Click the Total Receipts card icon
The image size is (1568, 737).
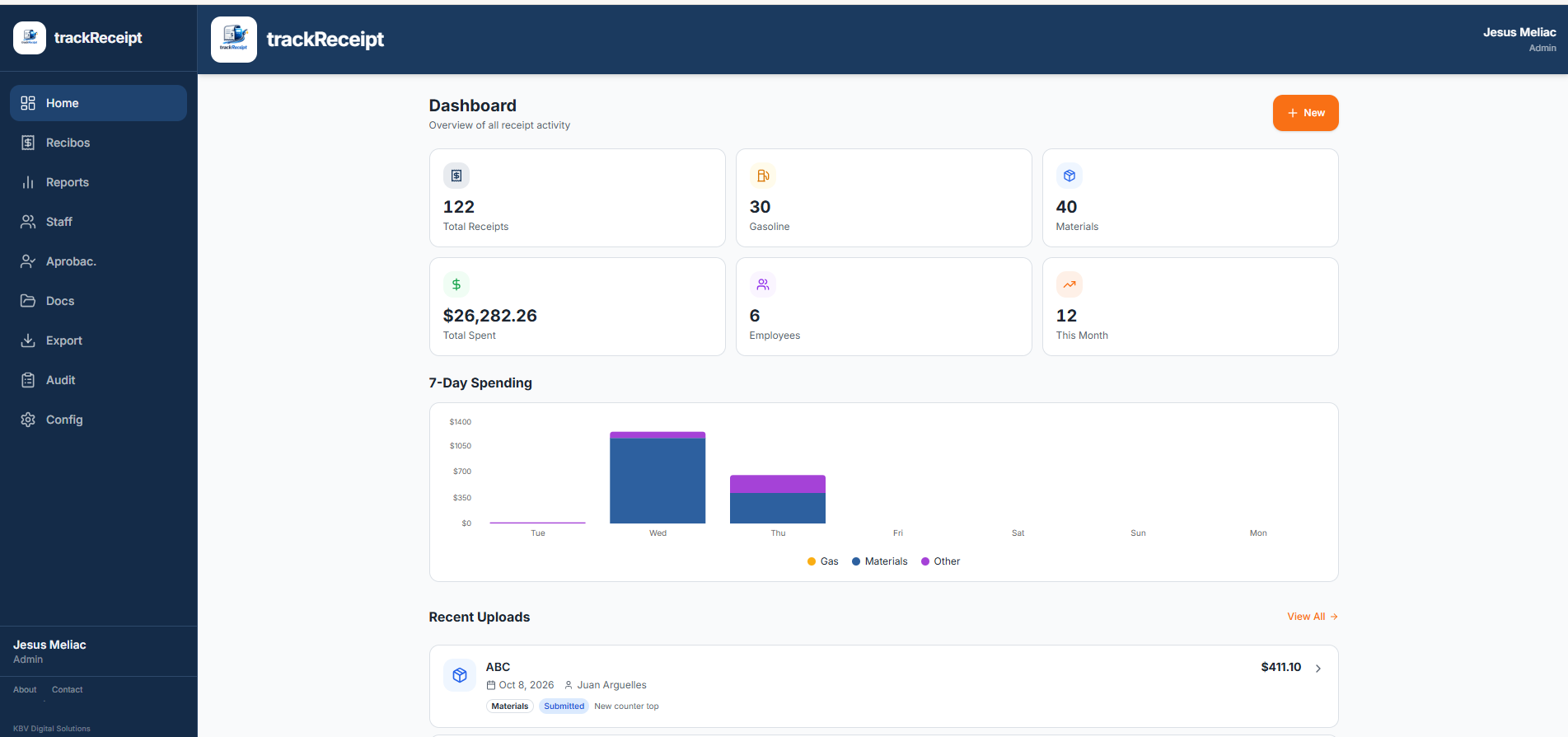[456, 176]
